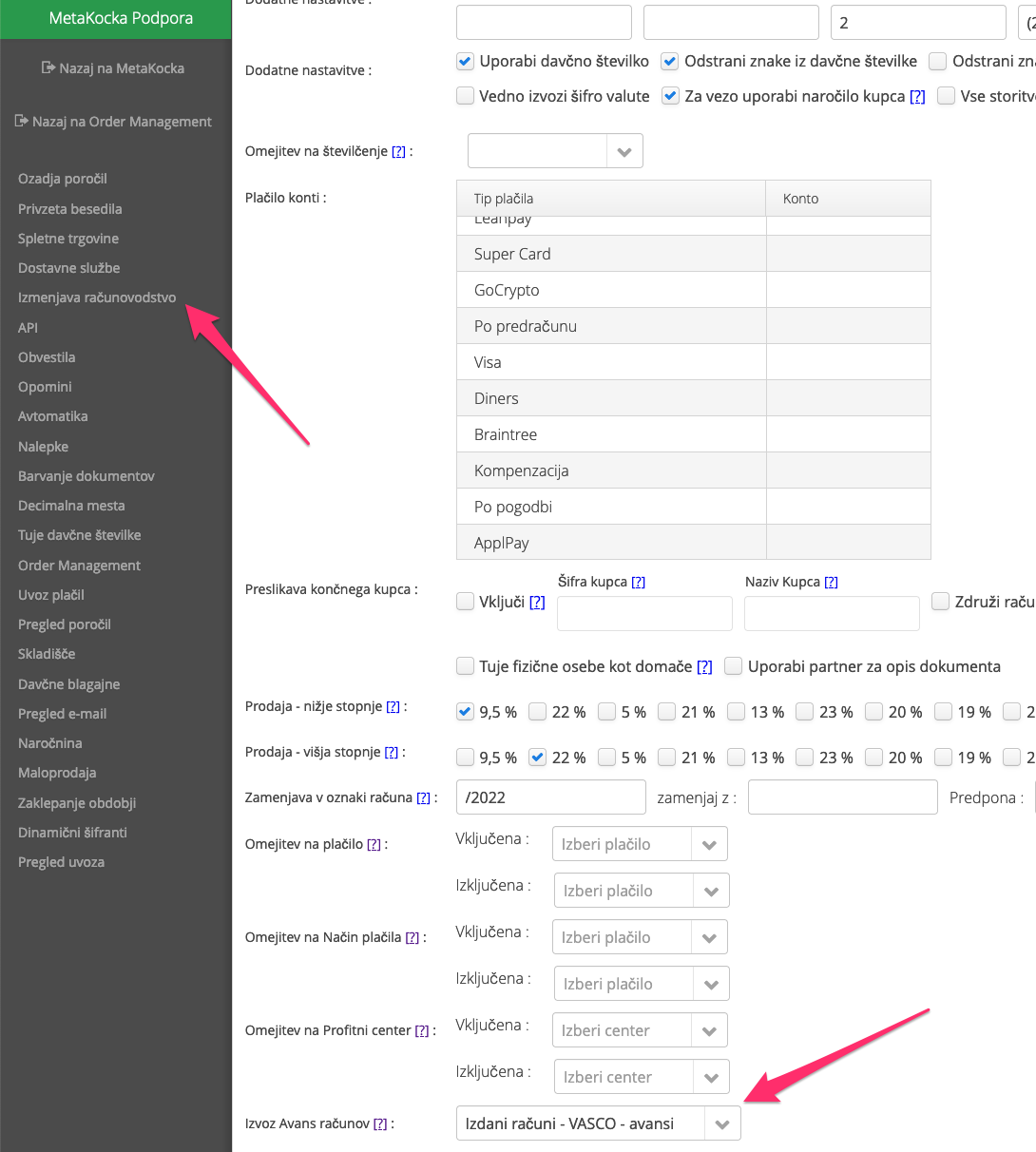Enable Tuje fizične osebe kot domače
Image resolution: width=1036 pixels, height=1152 pixels.
[x=465, y=666]
